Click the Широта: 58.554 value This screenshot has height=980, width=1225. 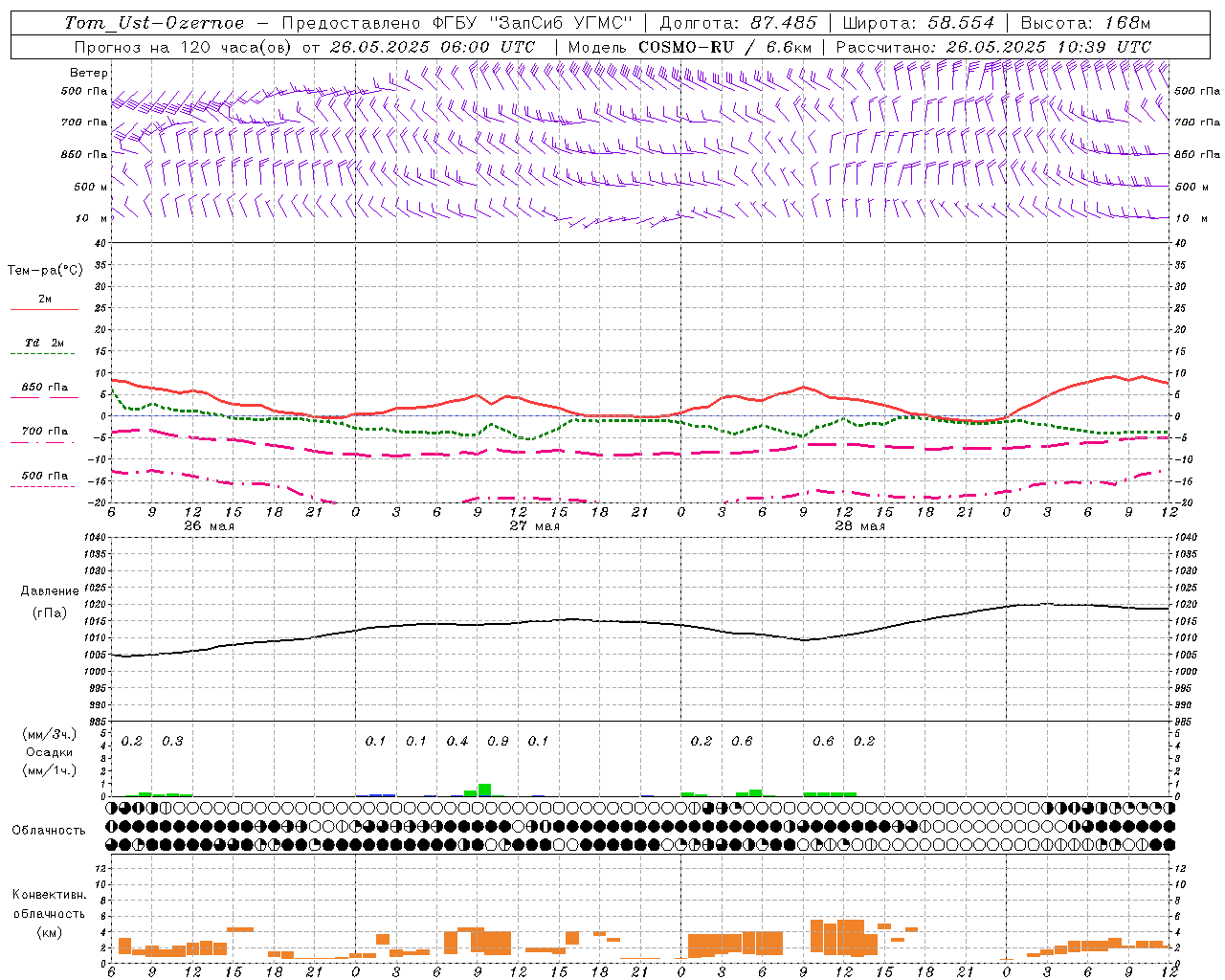click(919, 23)
